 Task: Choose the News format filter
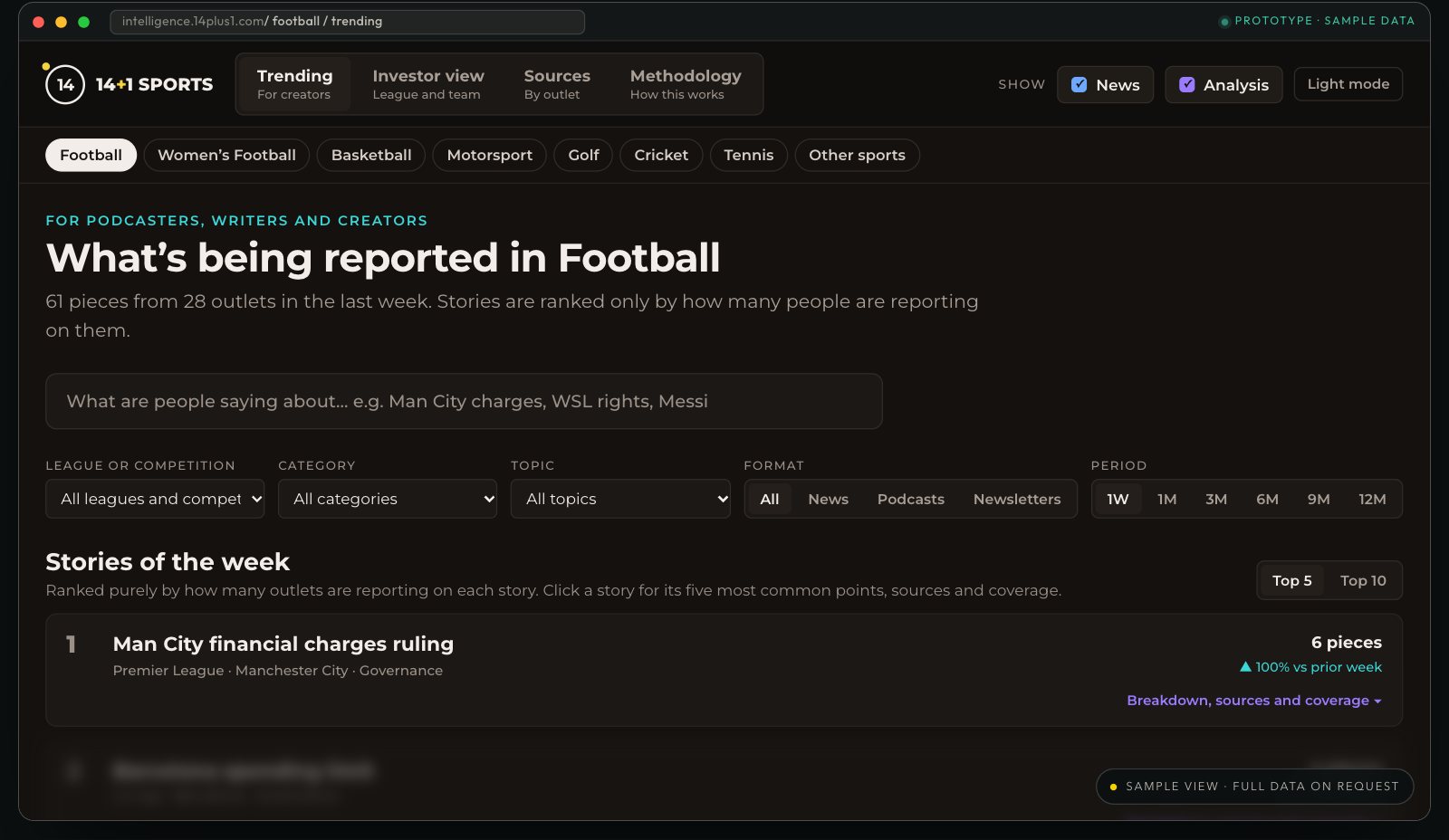pyautogui.click(x=828, y=499)
